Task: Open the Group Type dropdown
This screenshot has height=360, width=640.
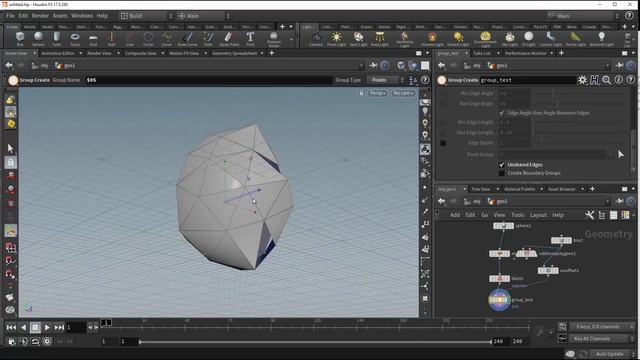Action: 385,80
